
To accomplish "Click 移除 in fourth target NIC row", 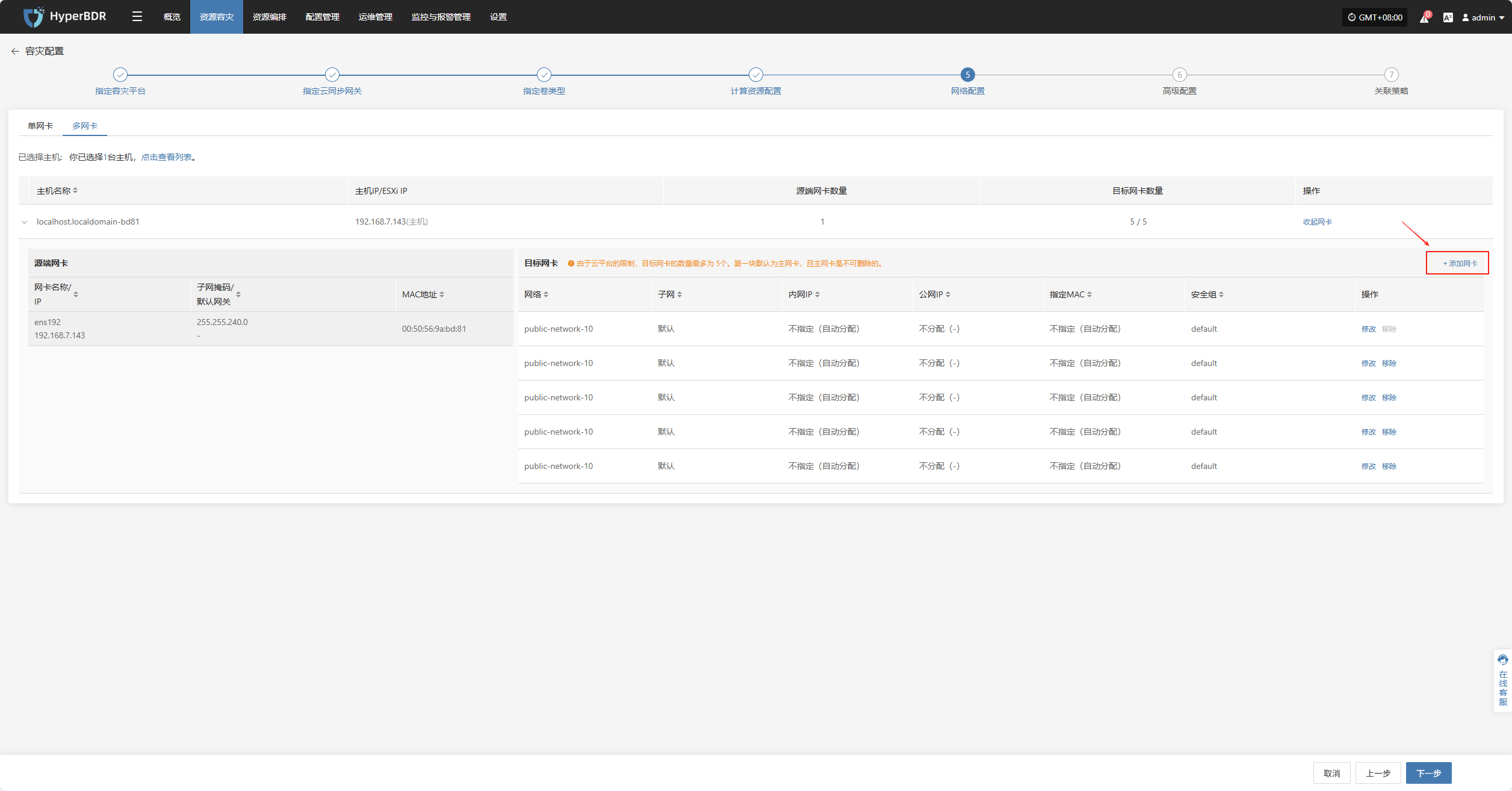I will (1389, 432).
